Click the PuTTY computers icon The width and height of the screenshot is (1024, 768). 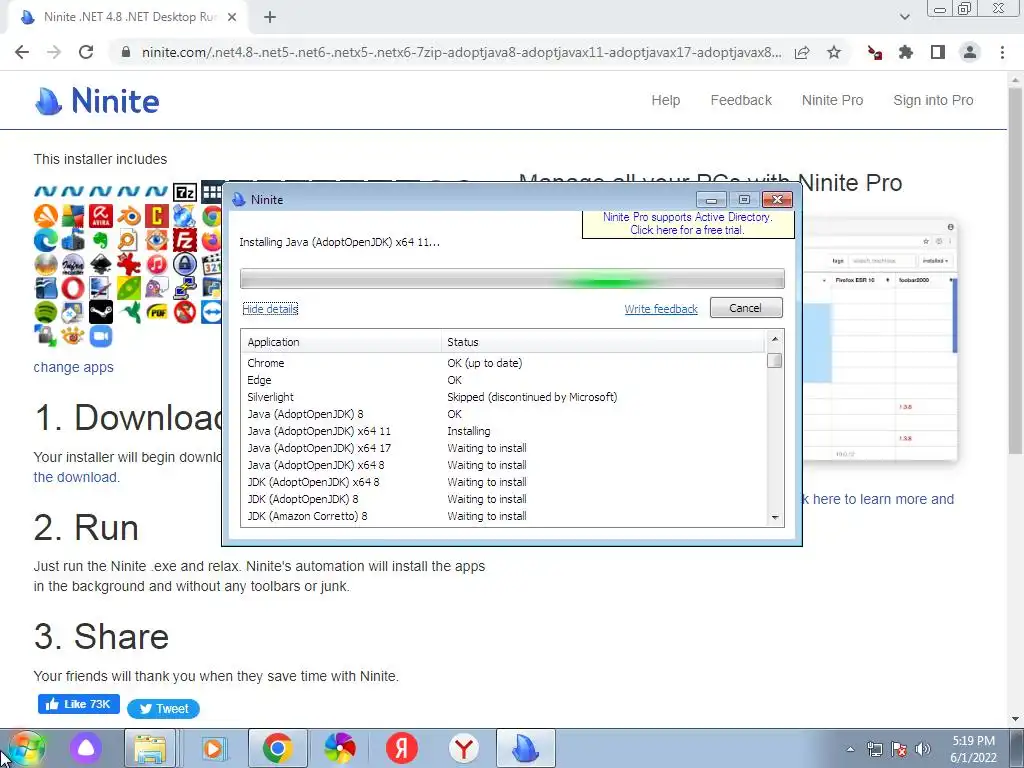(x=185, y=288)
